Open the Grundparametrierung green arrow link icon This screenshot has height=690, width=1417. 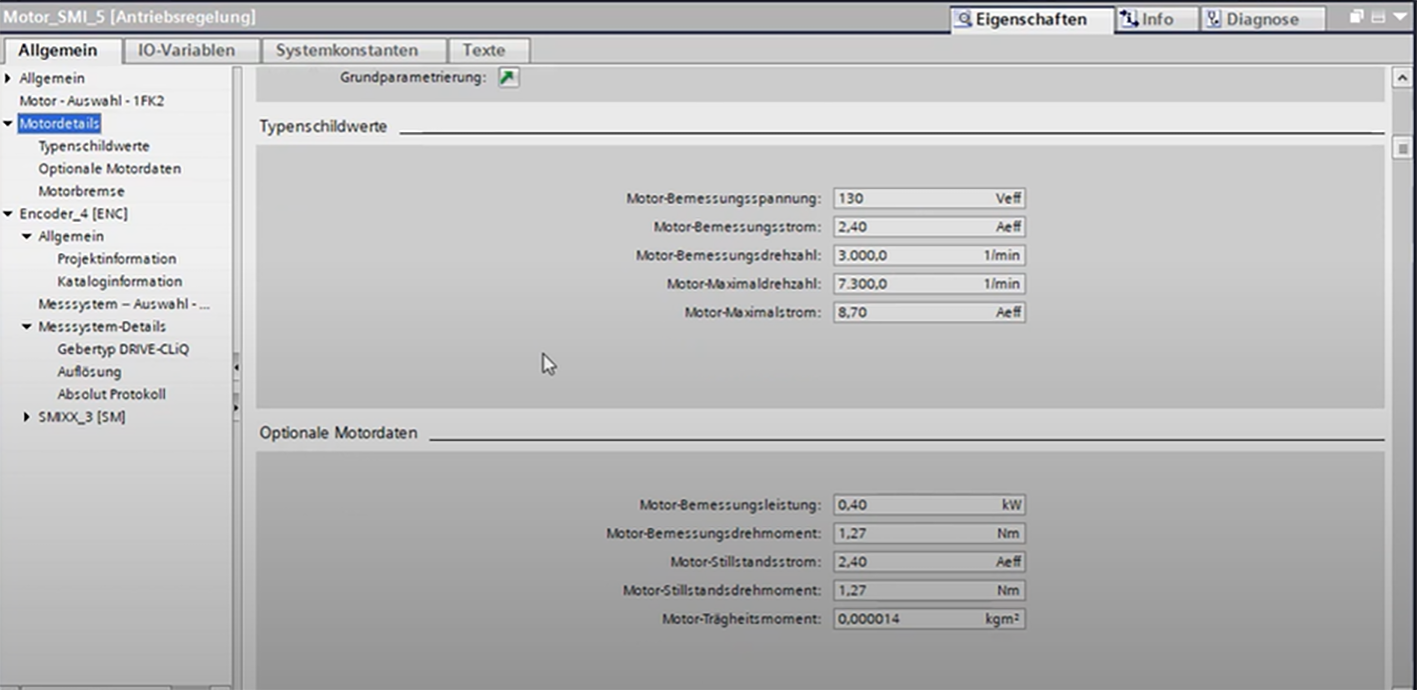coord(509,78)
